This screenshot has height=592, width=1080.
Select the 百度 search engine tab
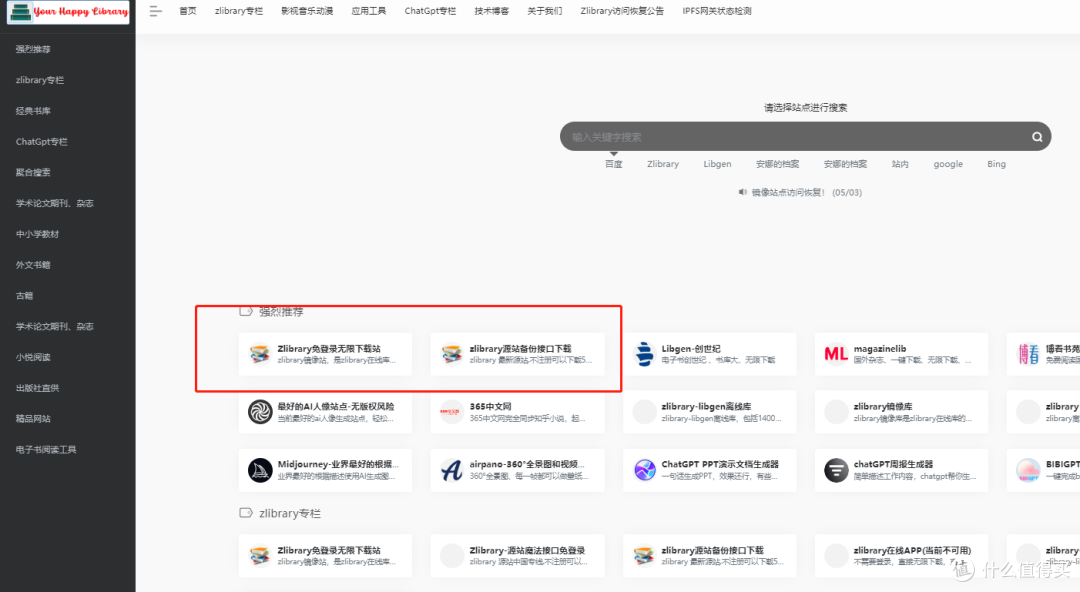tap(614, 164)
